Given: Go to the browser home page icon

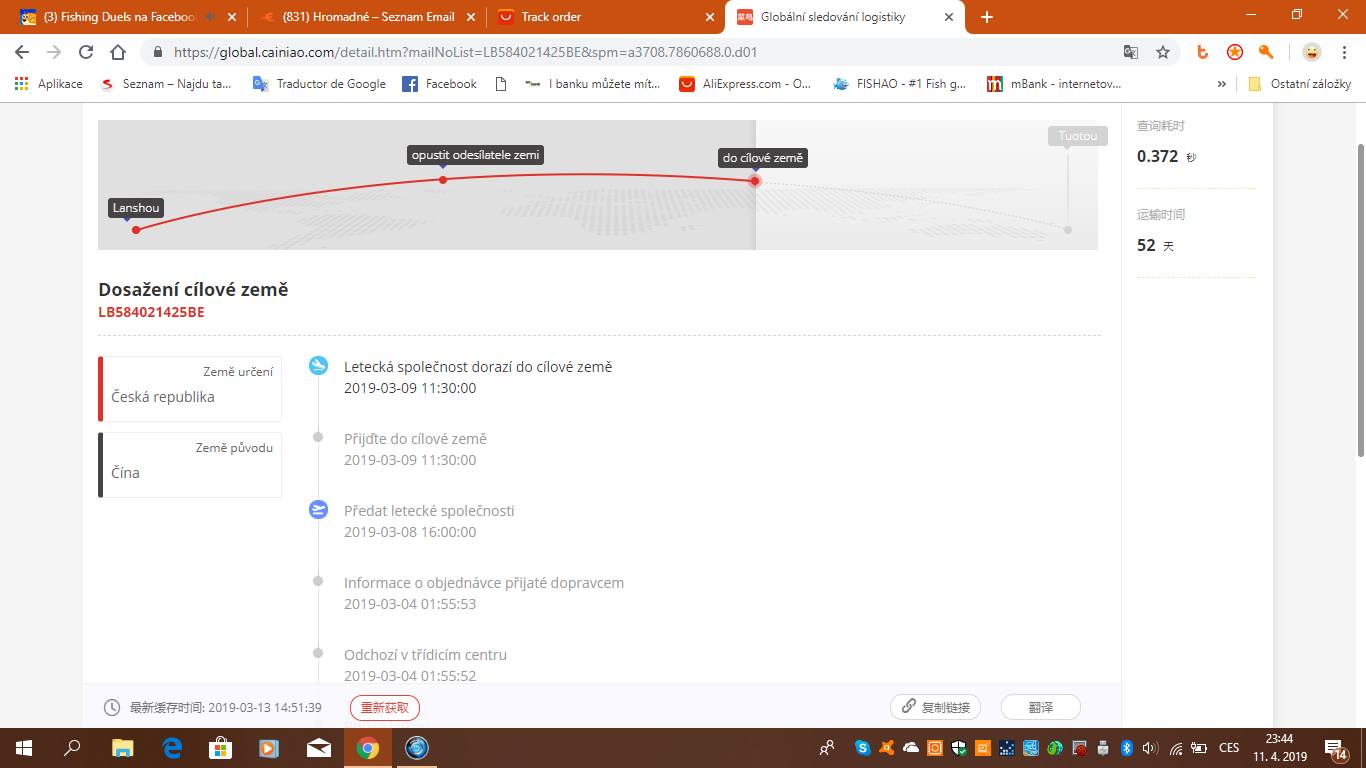Looking at the screenshot, I should pos(118,52).
